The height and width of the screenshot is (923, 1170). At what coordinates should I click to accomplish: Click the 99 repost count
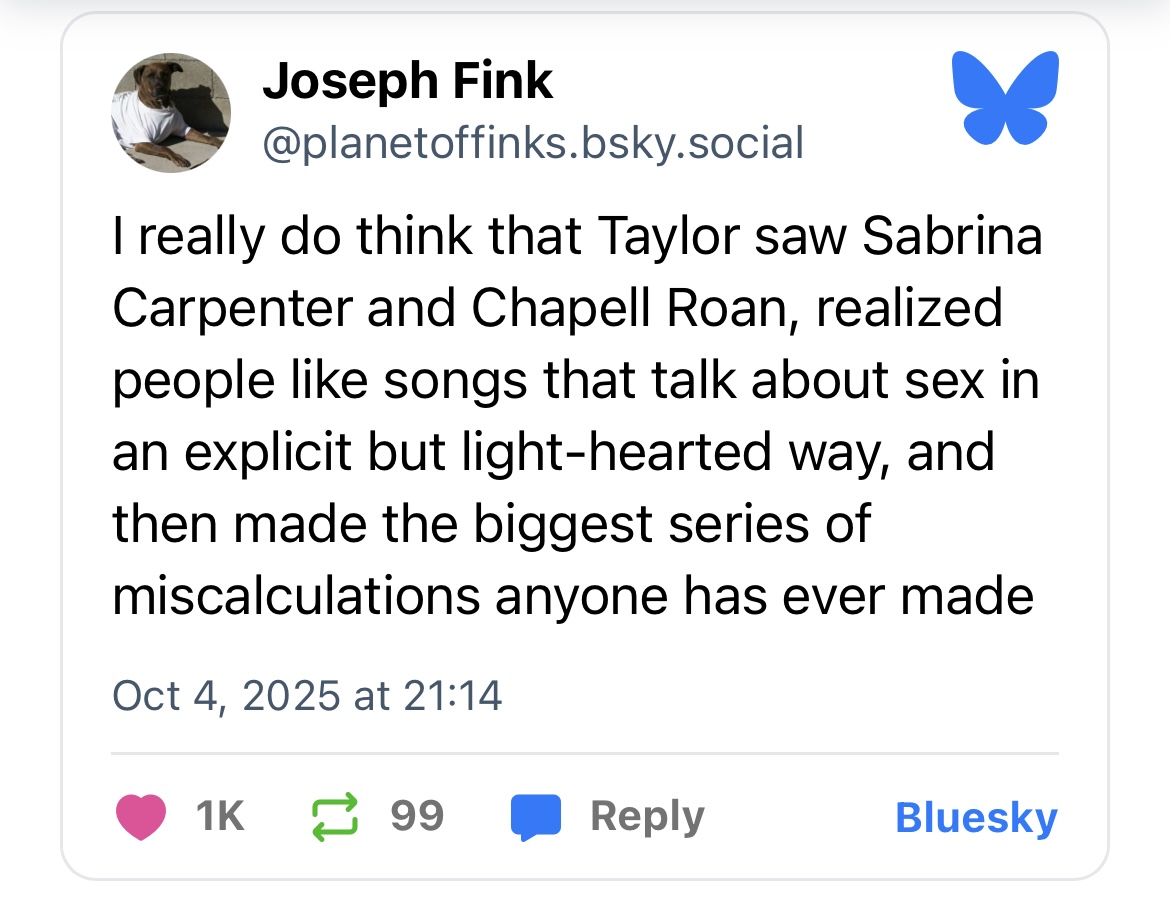pos(417,817)
